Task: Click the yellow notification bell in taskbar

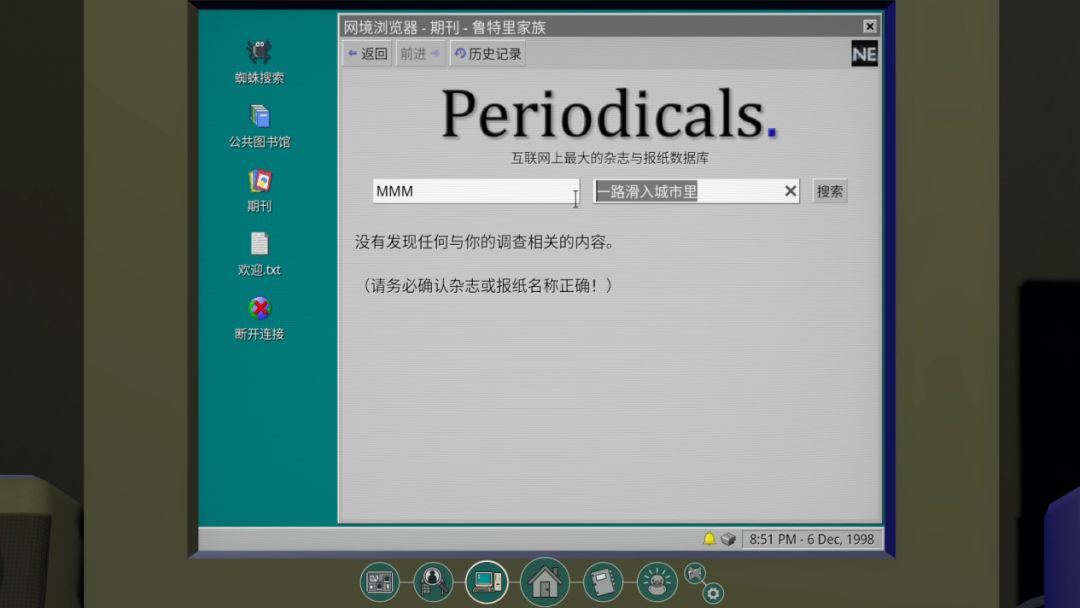Action: pyautogui.click(x=709, y=538)
